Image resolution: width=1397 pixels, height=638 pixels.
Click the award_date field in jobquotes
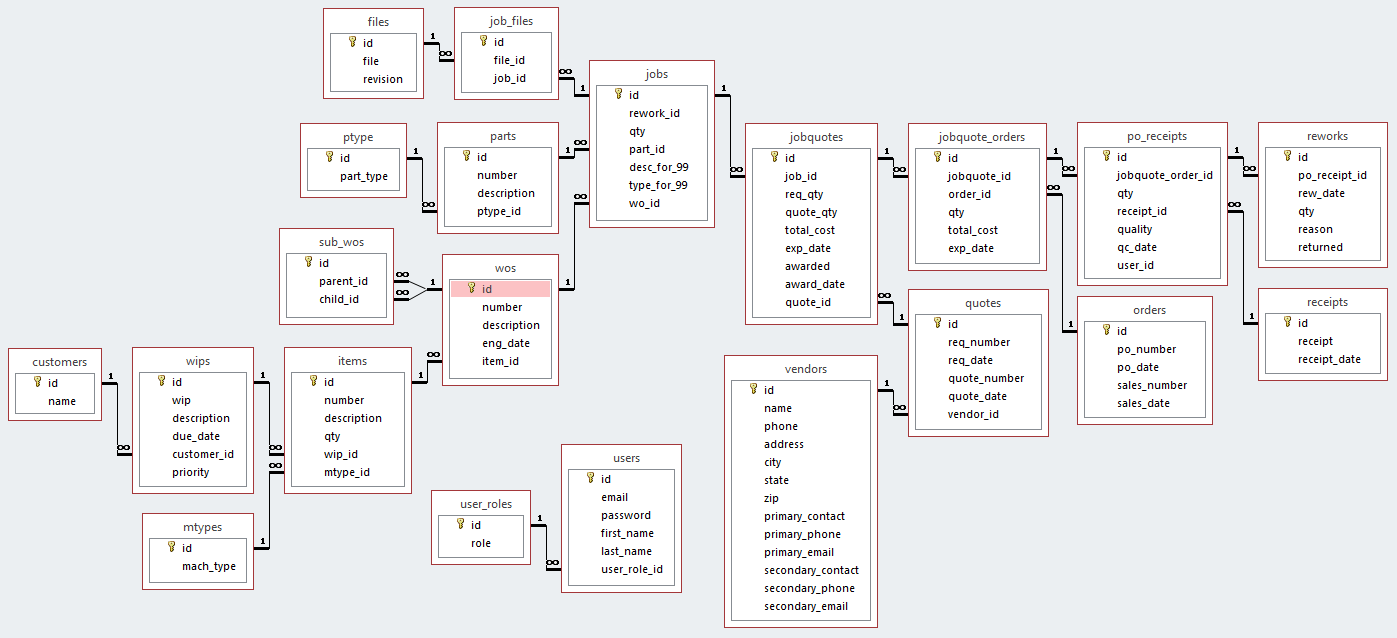814,284
